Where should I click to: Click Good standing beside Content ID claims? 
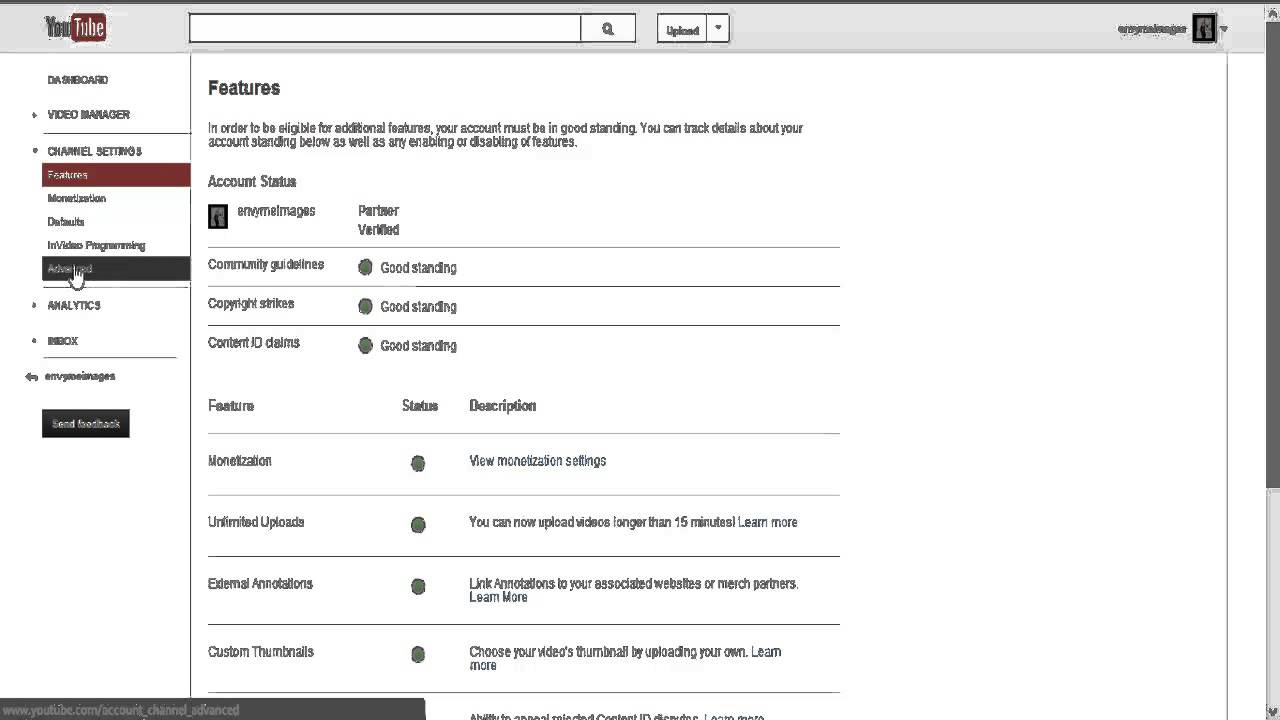point(418,346)
